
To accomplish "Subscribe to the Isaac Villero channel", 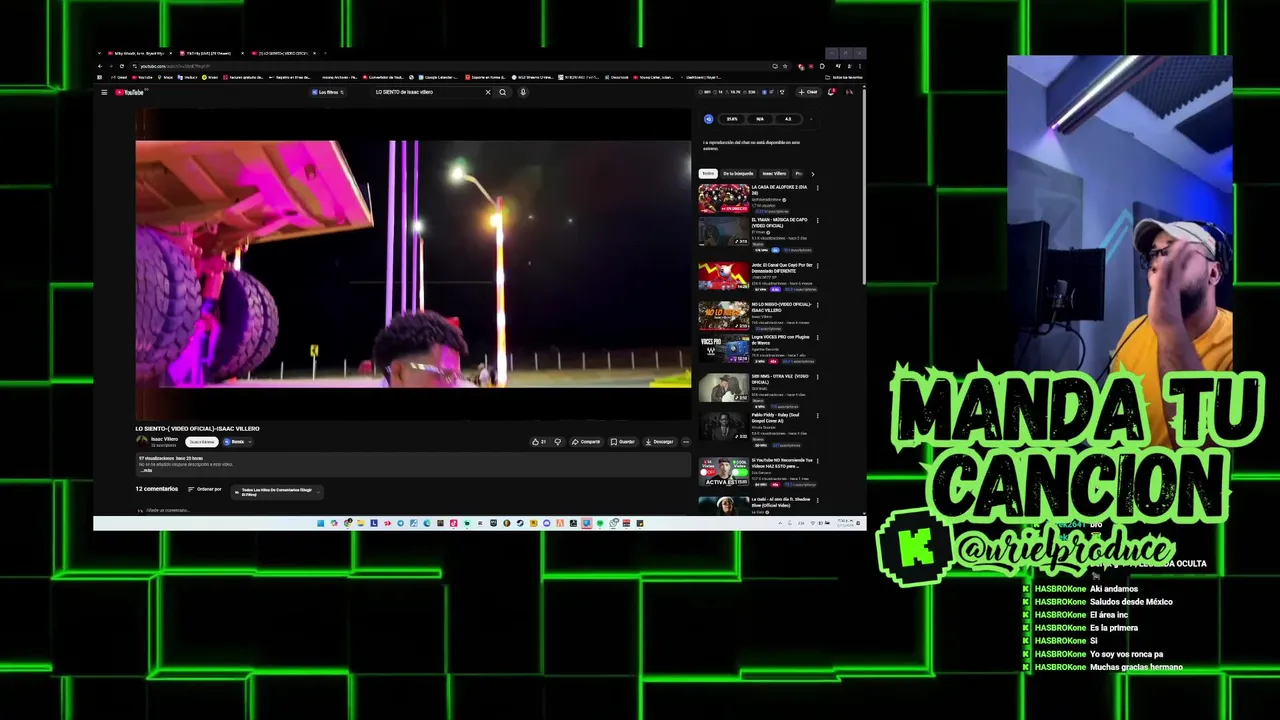I will [201, 441].
